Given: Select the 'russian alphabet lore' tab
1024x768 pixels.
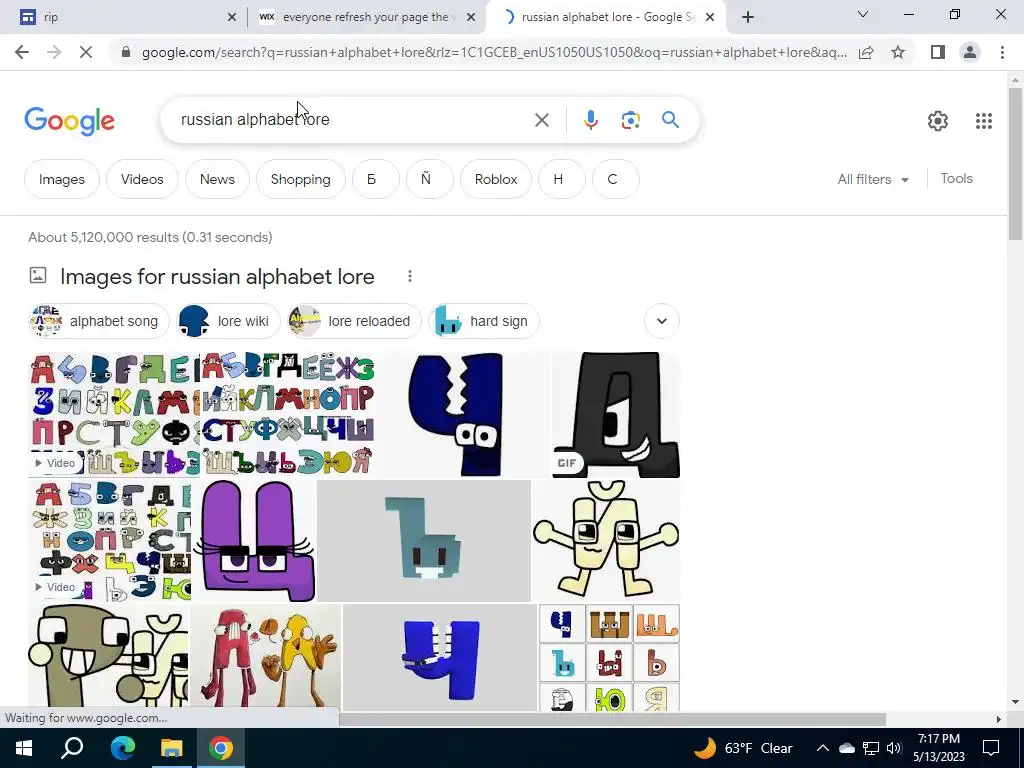Looking at the screenshot, I should coord(604,17).
